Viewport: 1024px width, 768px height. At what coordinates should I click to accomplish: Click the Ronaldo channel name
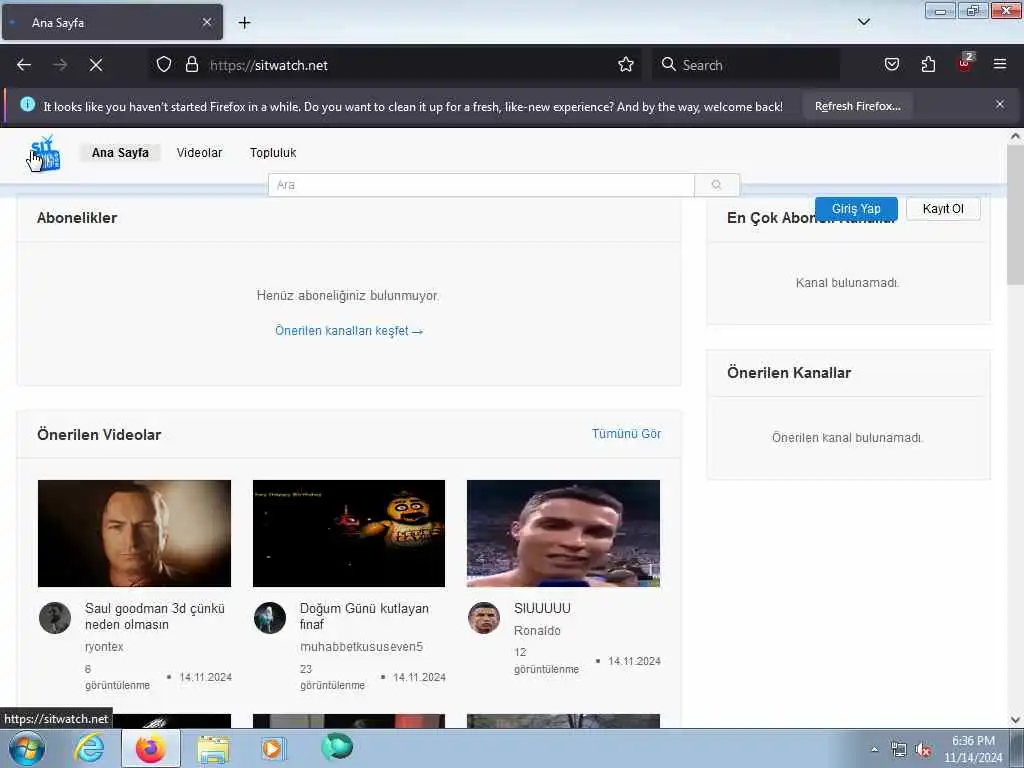click(x=537, y=631)
